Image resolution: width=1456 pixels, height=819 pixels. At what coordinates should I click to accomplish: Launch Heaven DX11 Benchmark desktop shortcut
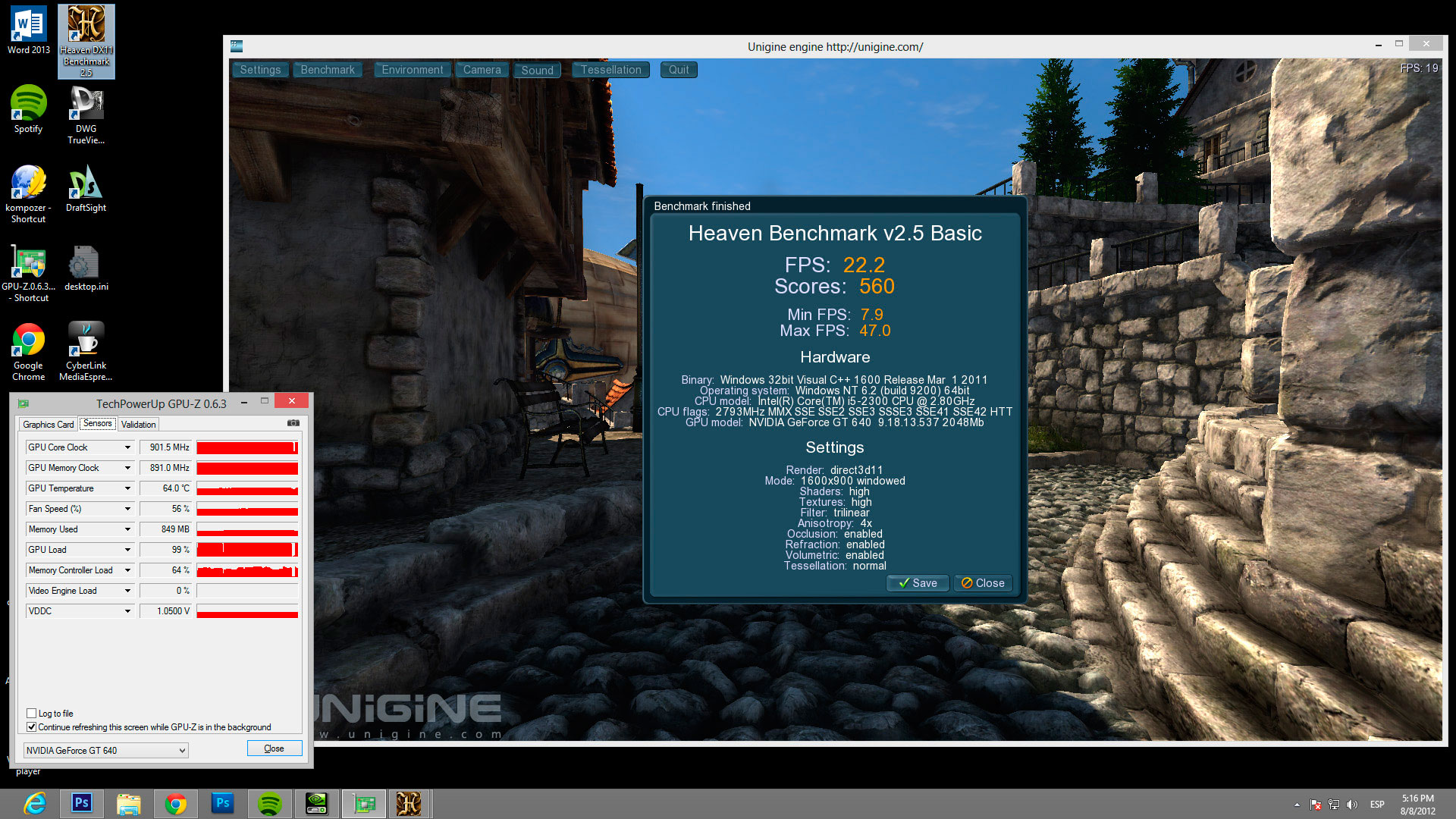click(86, 41)
